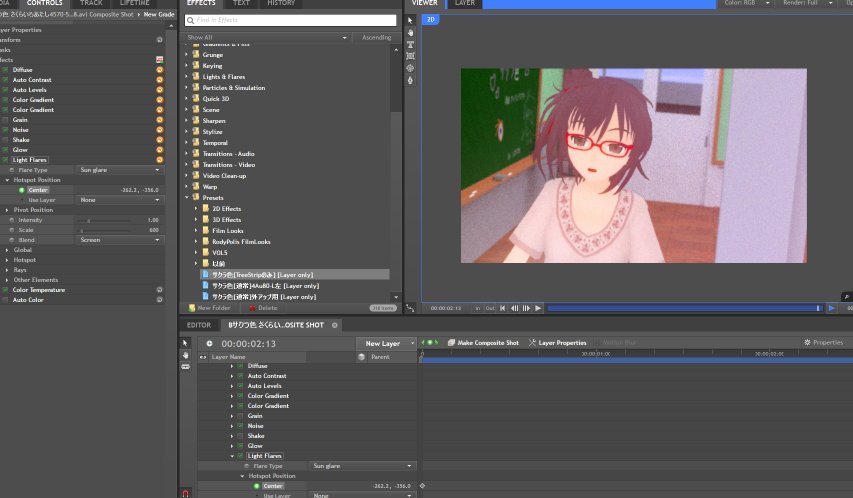
Task: Select the viewer hand pan tool
Action: tap(410, 33)
